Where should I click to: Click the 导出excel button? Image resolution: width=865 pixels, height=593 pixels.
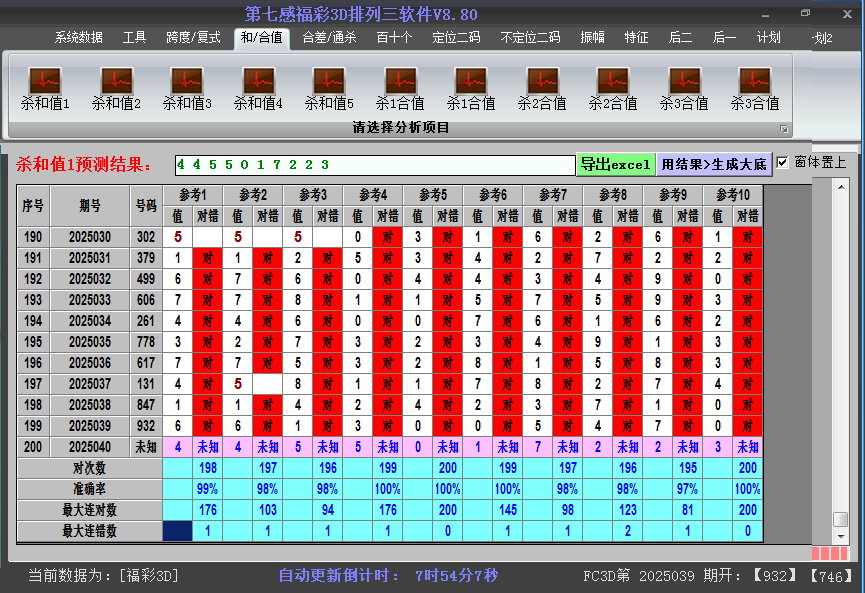pos(616,164)
